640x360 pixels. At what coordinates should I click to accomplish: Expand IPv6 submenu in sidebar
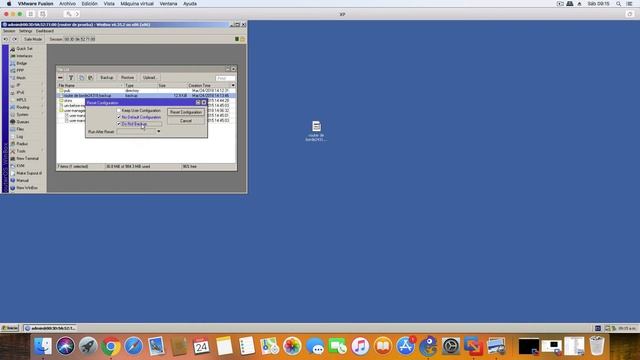pyautogui.click(x=20, y=93)
